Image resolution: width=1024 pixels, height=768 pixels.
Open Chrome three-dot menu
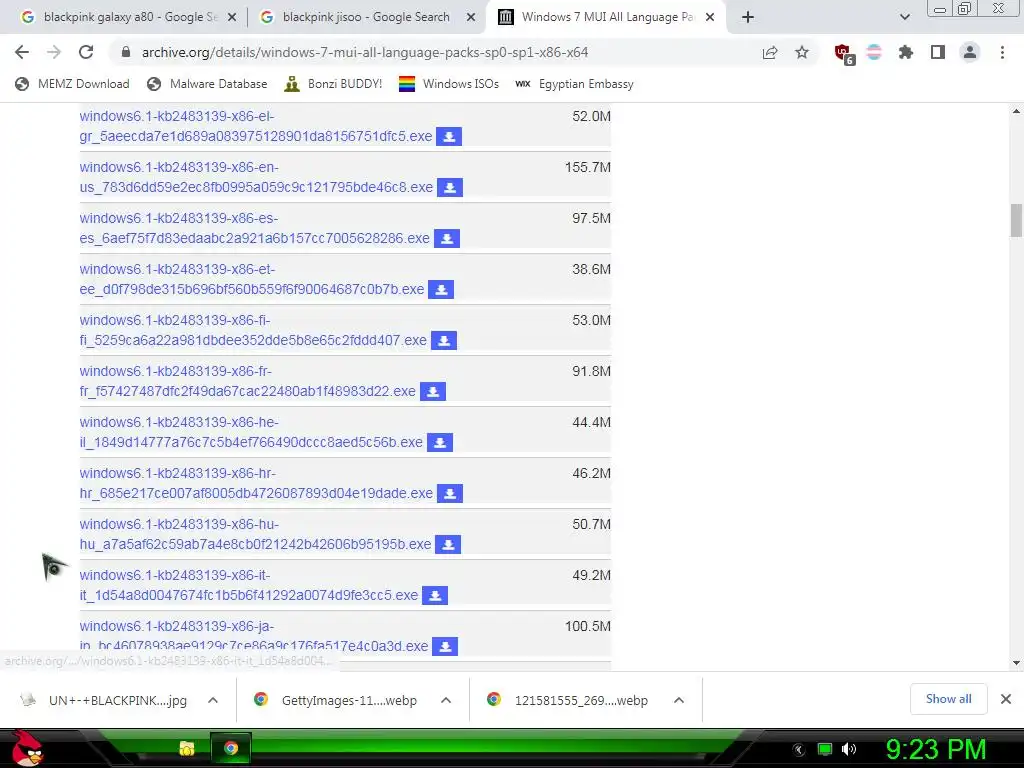click(x=1002, y=52)
